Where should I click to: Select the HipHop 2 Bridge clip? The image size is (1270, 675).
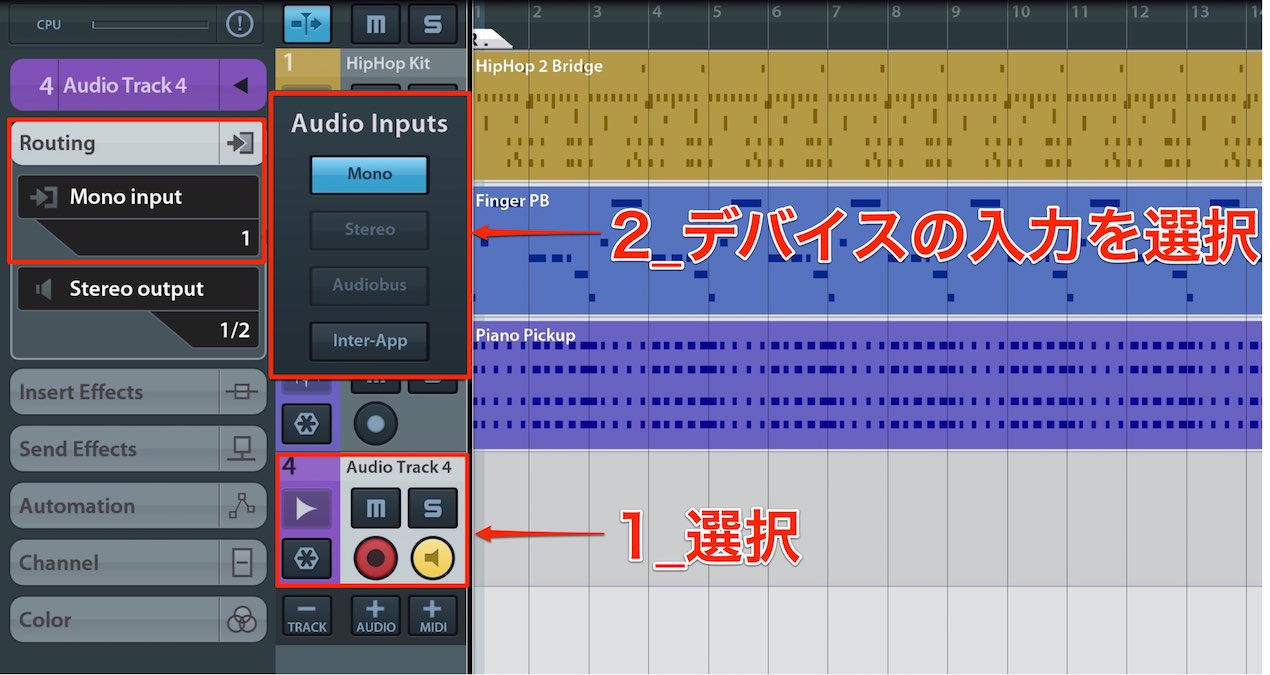866,114
